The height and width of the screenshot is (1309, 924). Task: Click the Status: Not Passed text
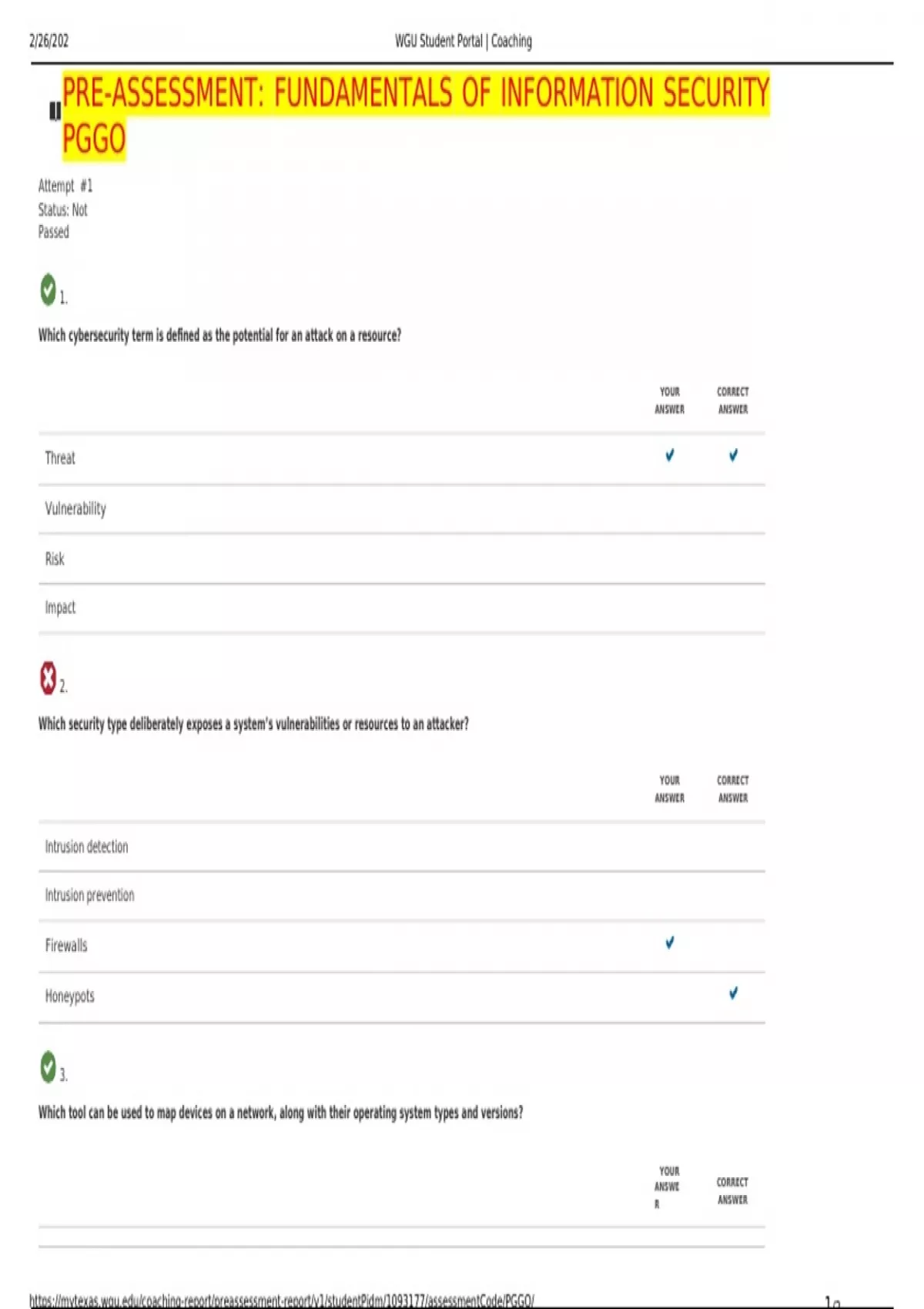[63, 220]
